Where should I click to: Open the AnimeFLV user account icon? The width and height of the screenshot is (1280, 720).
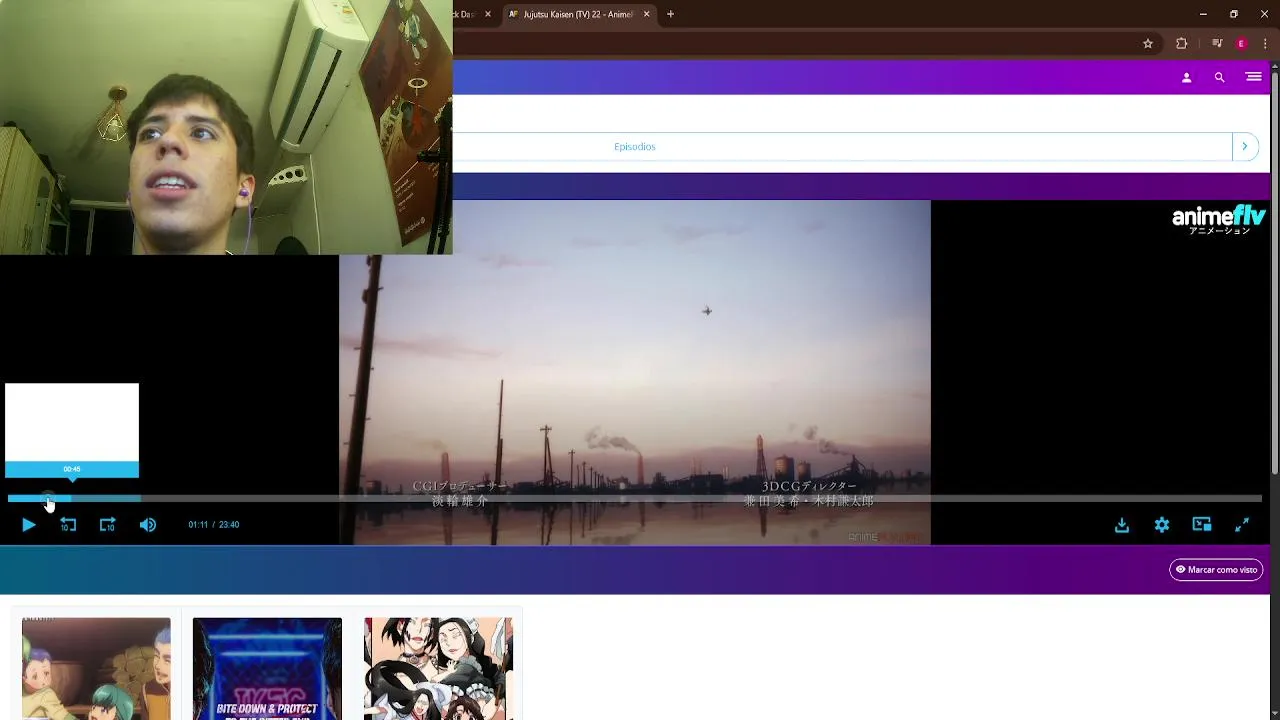coord(1186,77)
